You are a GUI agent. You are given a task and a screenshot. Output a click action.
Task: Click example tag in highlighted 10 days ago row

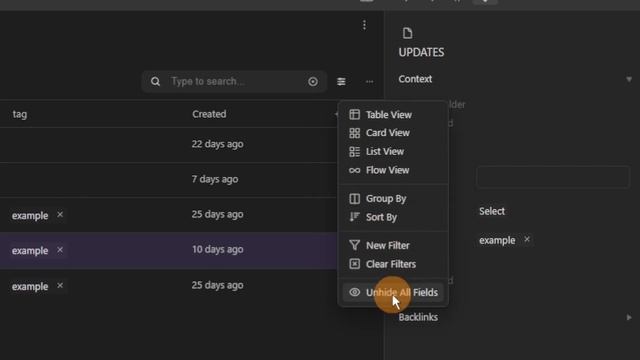[x=30, y=251]
